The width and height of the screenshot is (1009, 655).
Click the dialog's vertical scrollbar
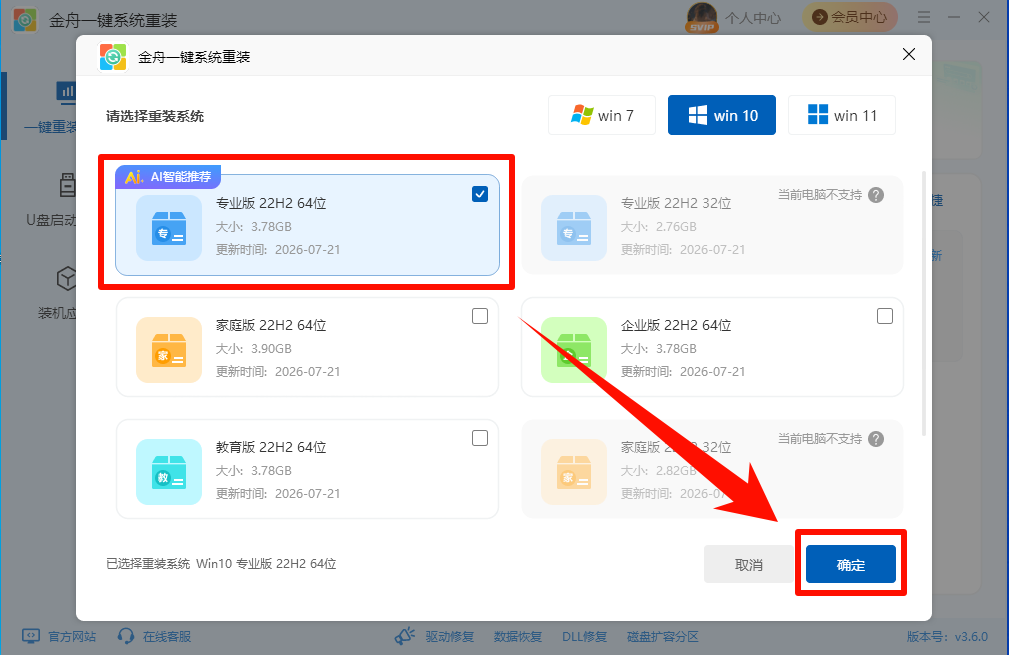[924, 303]
